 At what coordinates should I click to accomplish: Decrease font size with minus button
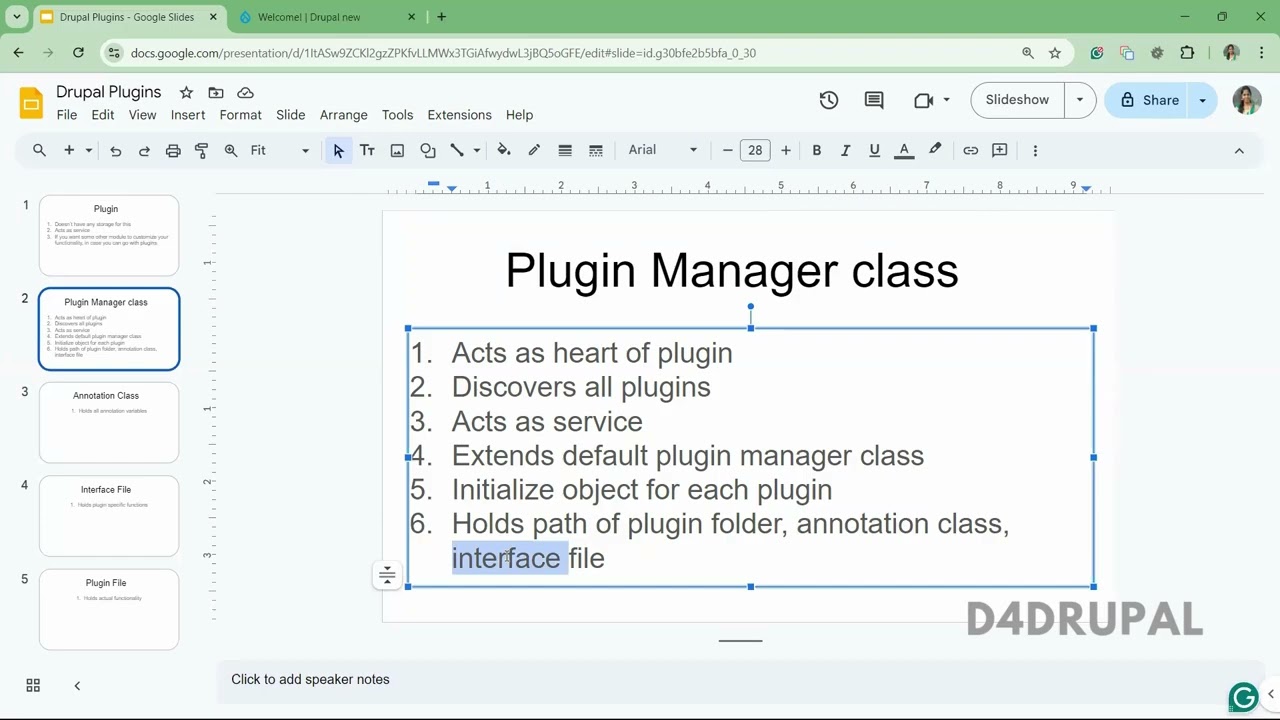727,150
